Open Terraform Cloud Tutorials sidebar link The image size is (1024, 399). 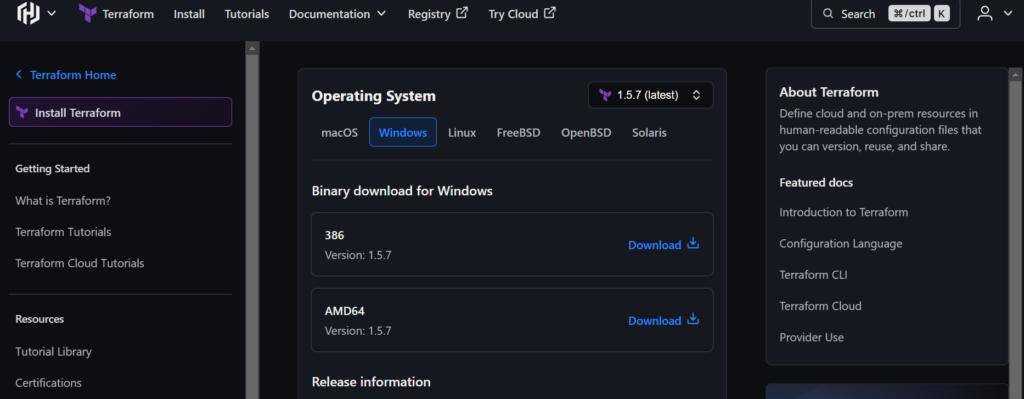pos(80,263)
